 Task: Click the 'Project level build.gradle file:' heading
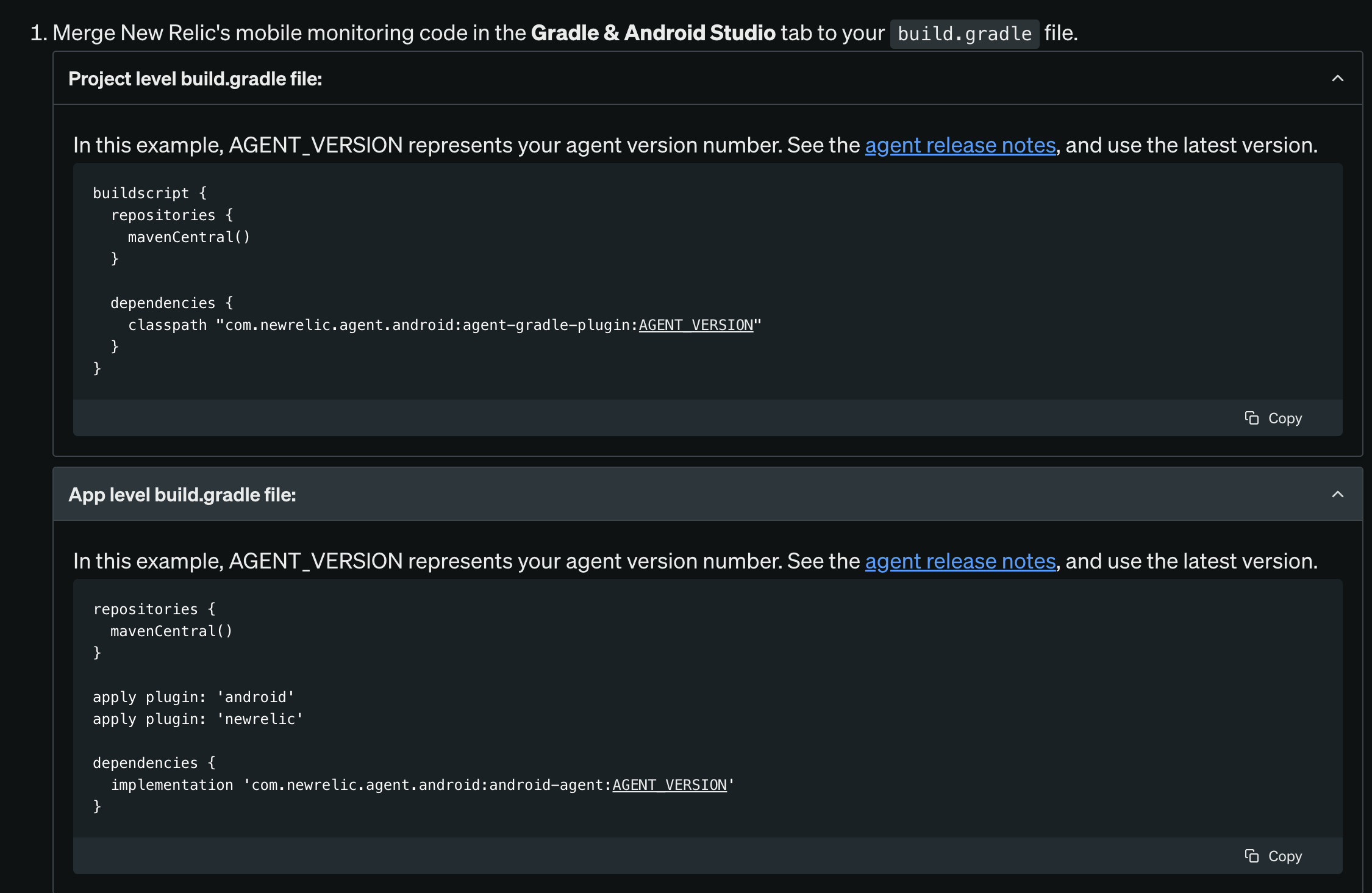[195, 79]
